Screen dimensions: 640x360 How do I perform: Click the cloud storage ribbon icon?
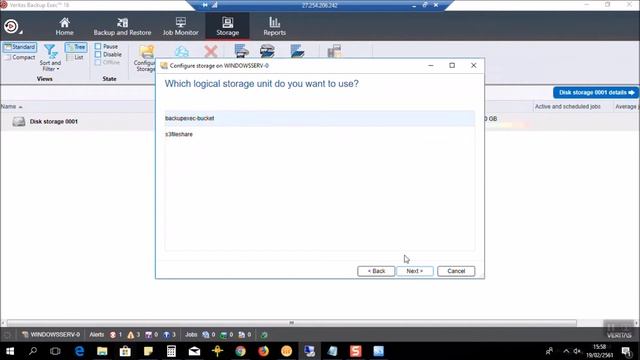182,51
